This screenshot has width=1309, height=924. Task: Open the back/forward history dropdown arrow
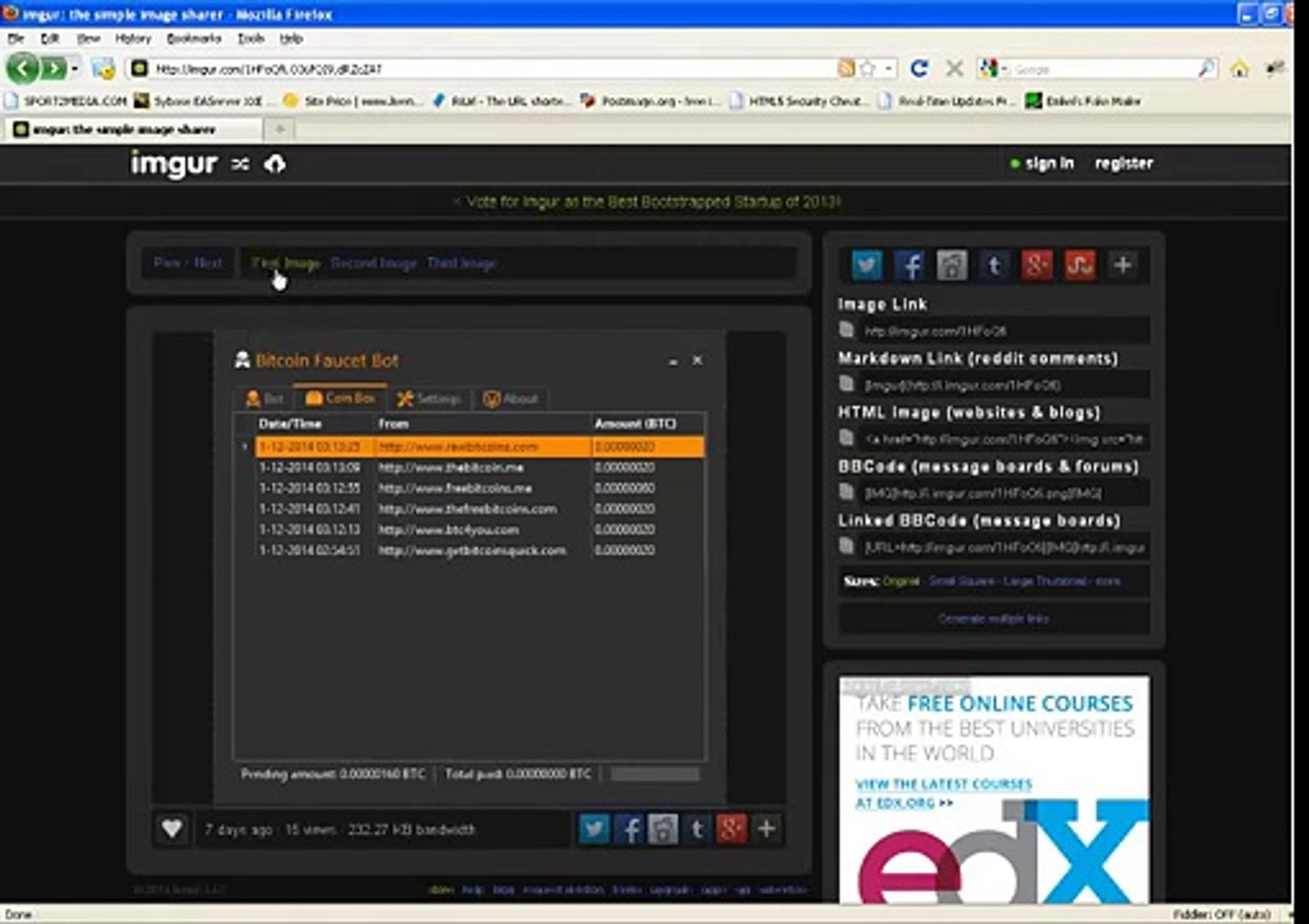(x=75, y=68)
